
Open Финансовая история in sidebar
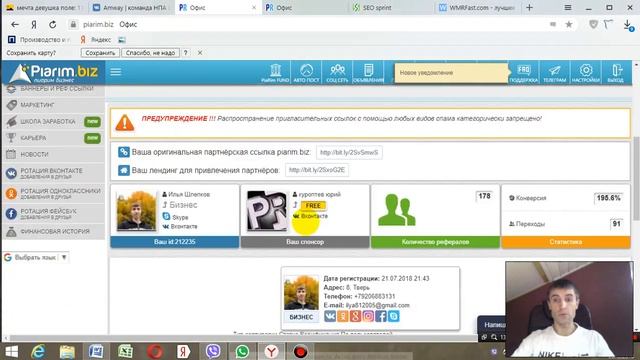53,231
